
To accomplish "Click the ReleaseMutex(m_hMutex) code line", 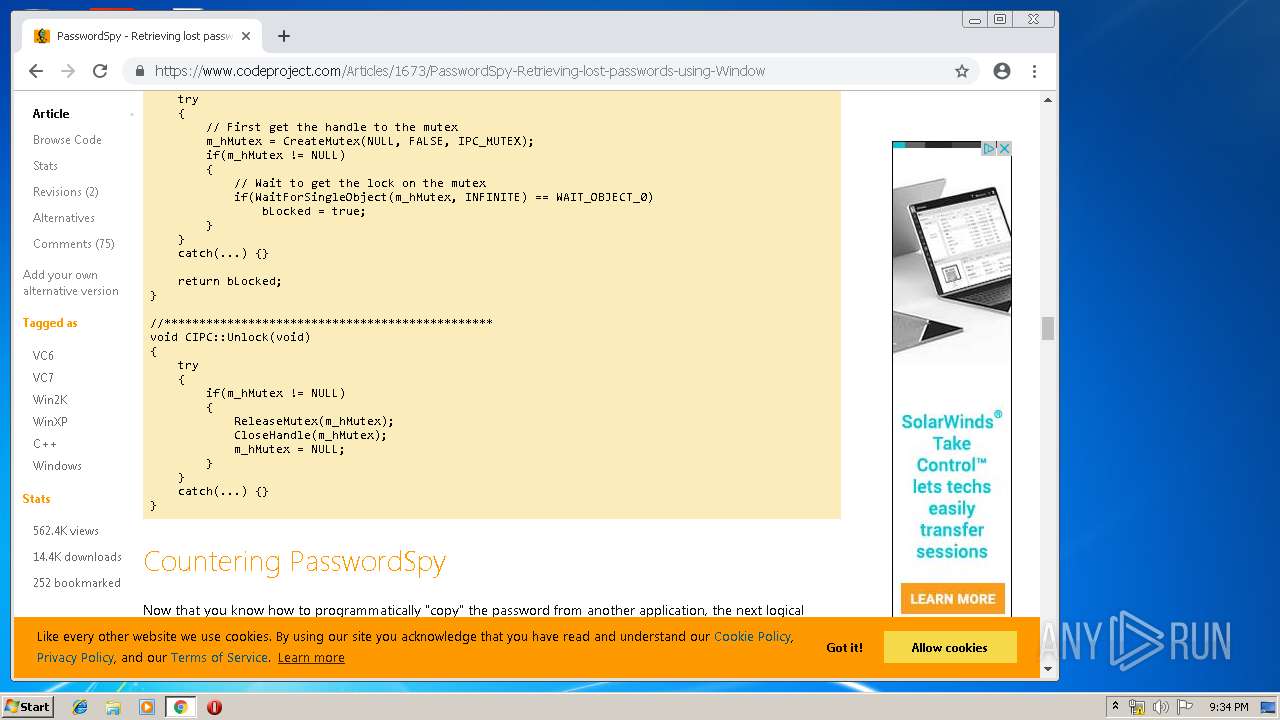I will click(x=314, y=421).
